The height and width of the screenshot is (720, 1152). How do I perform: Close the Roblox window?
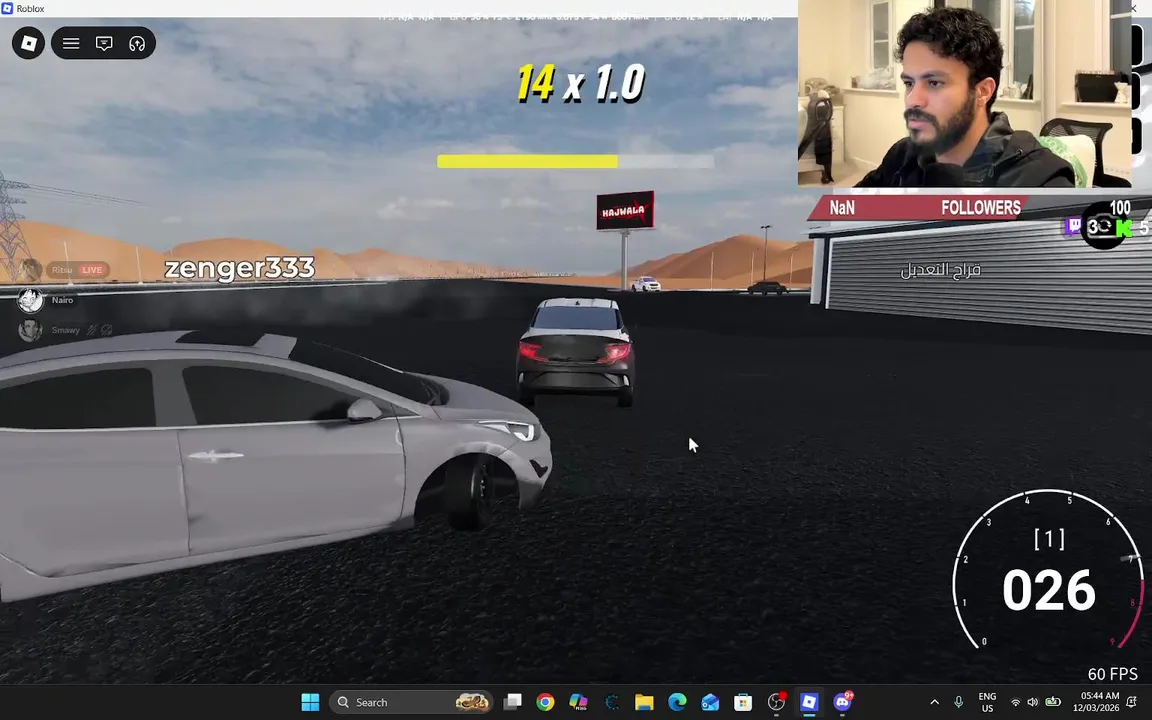point(1134,8)
